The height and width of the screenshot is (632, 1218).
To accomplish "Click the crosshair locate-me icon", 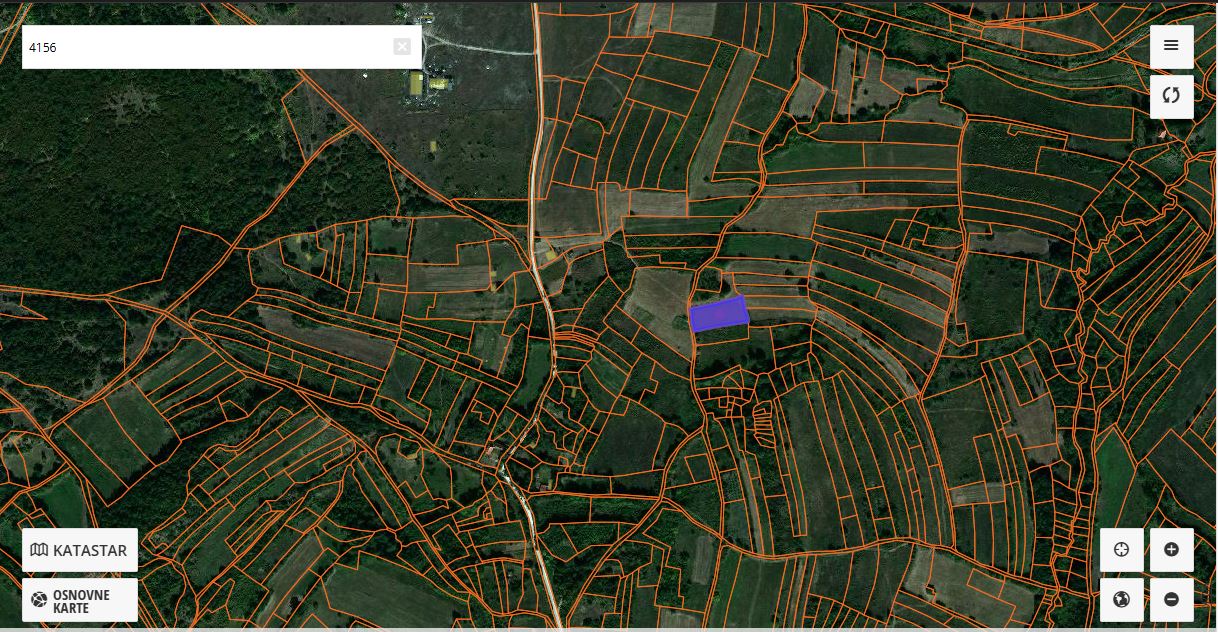I will pos(1121,550).
